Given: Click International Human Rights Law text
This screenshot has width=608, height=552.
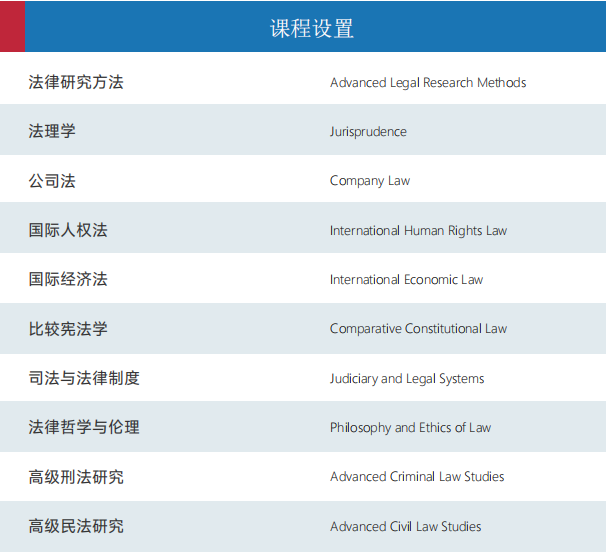Looking at the screenshot, I should (x=418, y=231).
